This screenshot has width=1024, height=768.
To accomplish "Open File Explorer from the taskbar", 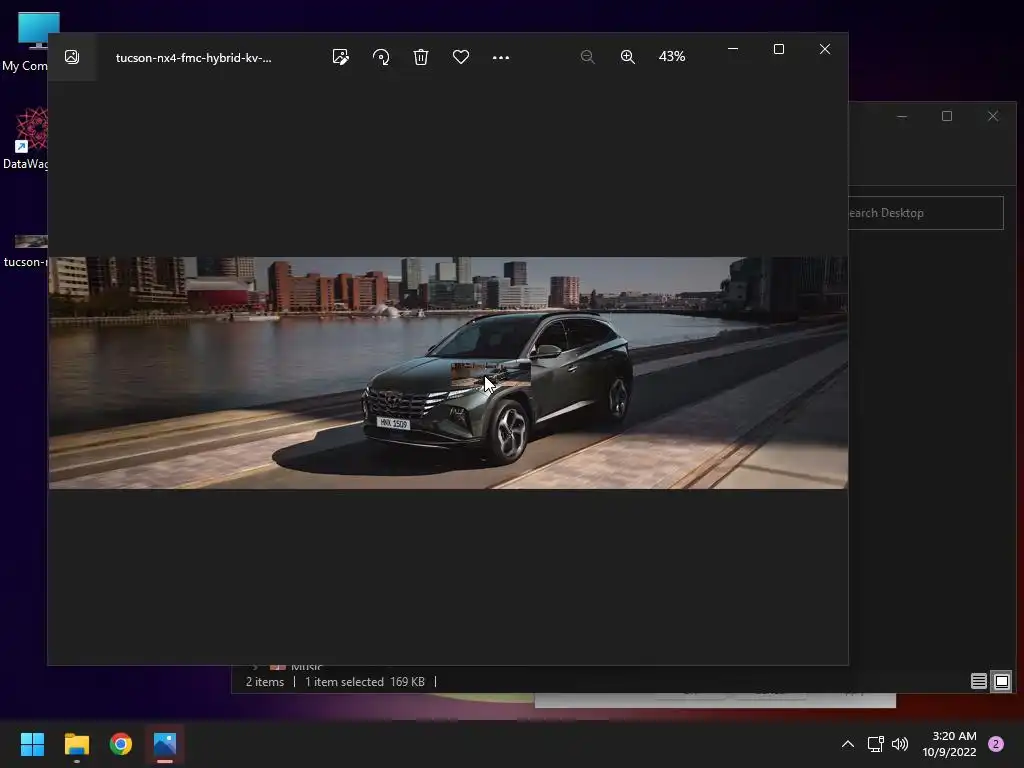I will pos(76,744).
